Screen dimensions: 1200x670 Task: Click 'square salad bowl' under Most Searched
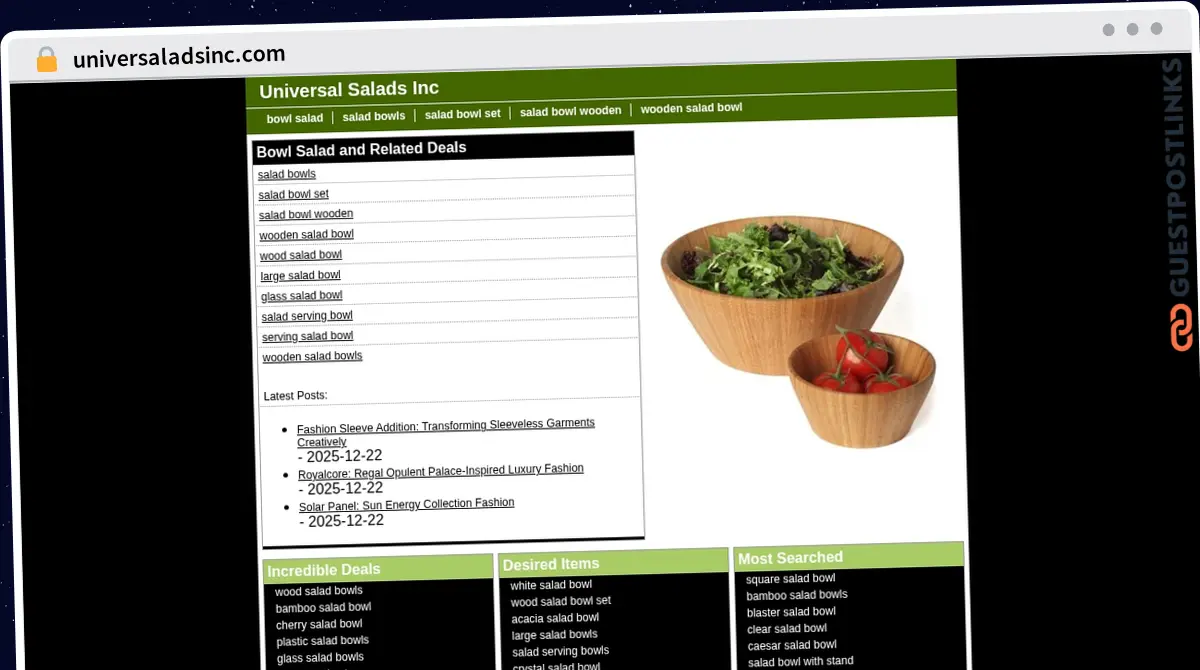pos(791,579)
